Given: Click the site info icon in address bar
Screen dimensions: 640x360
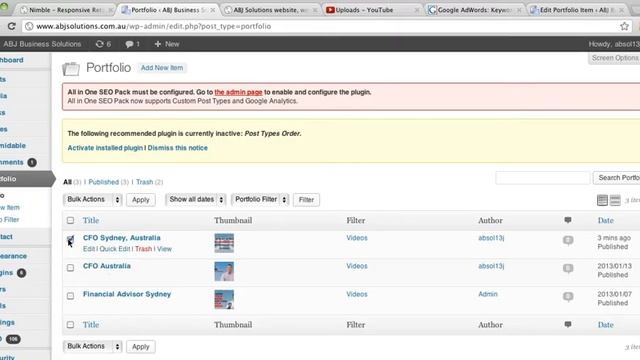Looking at the screenshot, I should 29,27.
